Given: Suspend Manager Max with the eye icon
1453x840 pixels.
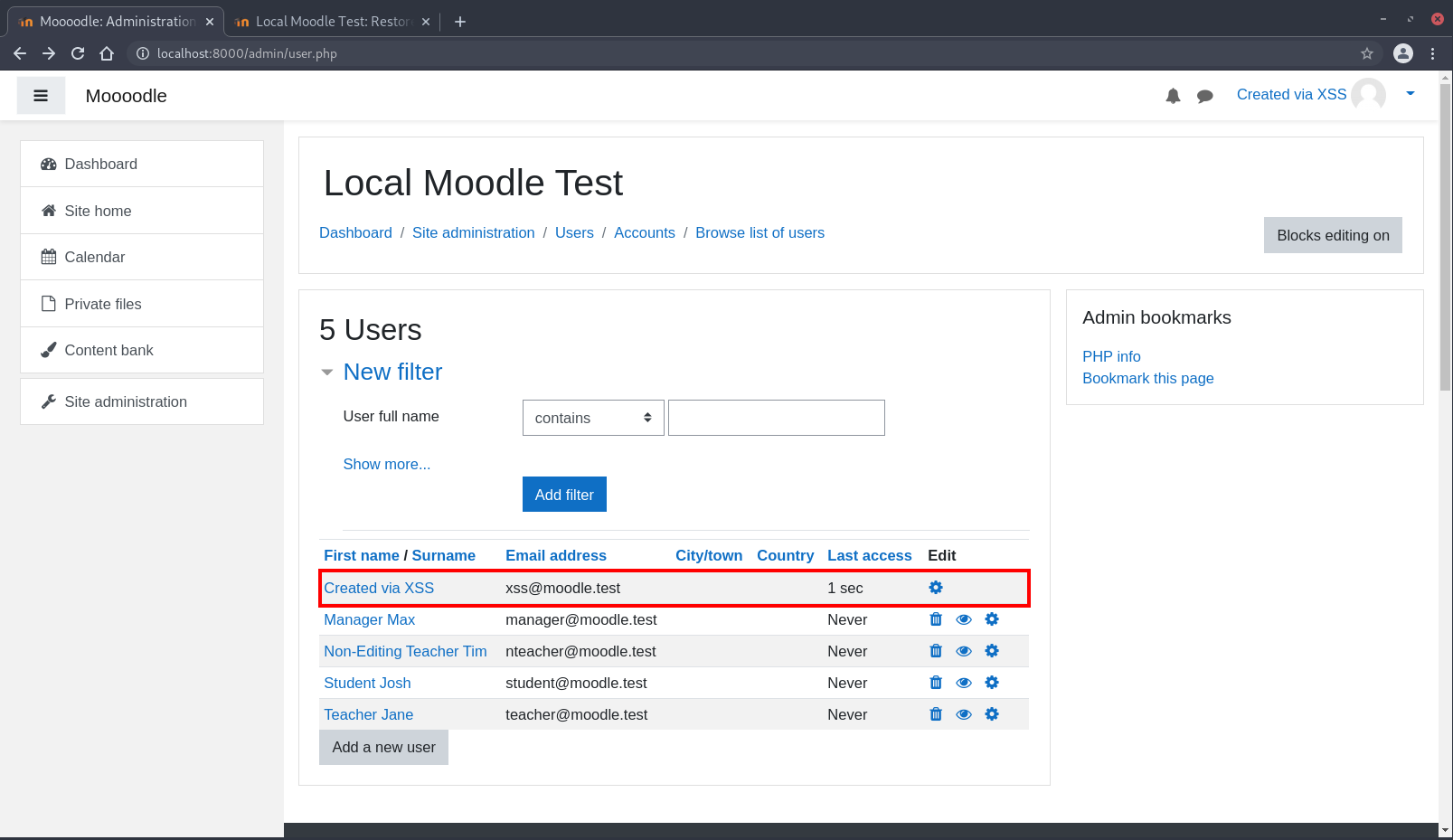Looking at the screenshot, I should pos(964,619).
